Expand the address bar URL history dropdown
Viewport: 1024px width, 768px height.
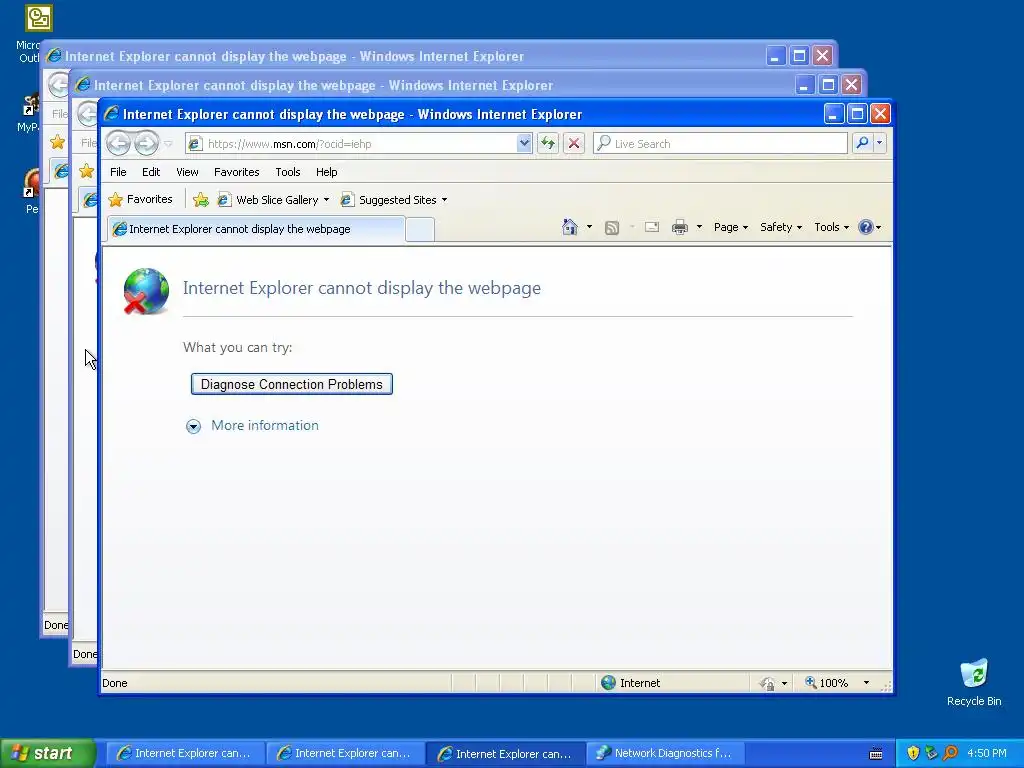click(524, 144)
